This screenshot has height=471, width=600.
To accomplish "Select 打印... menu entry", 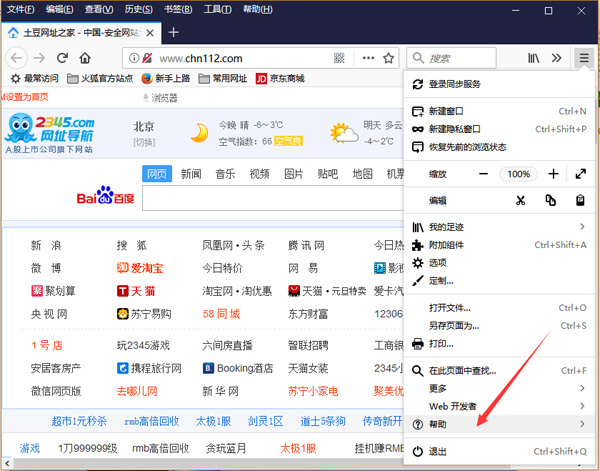I will (x=499, y=344).
